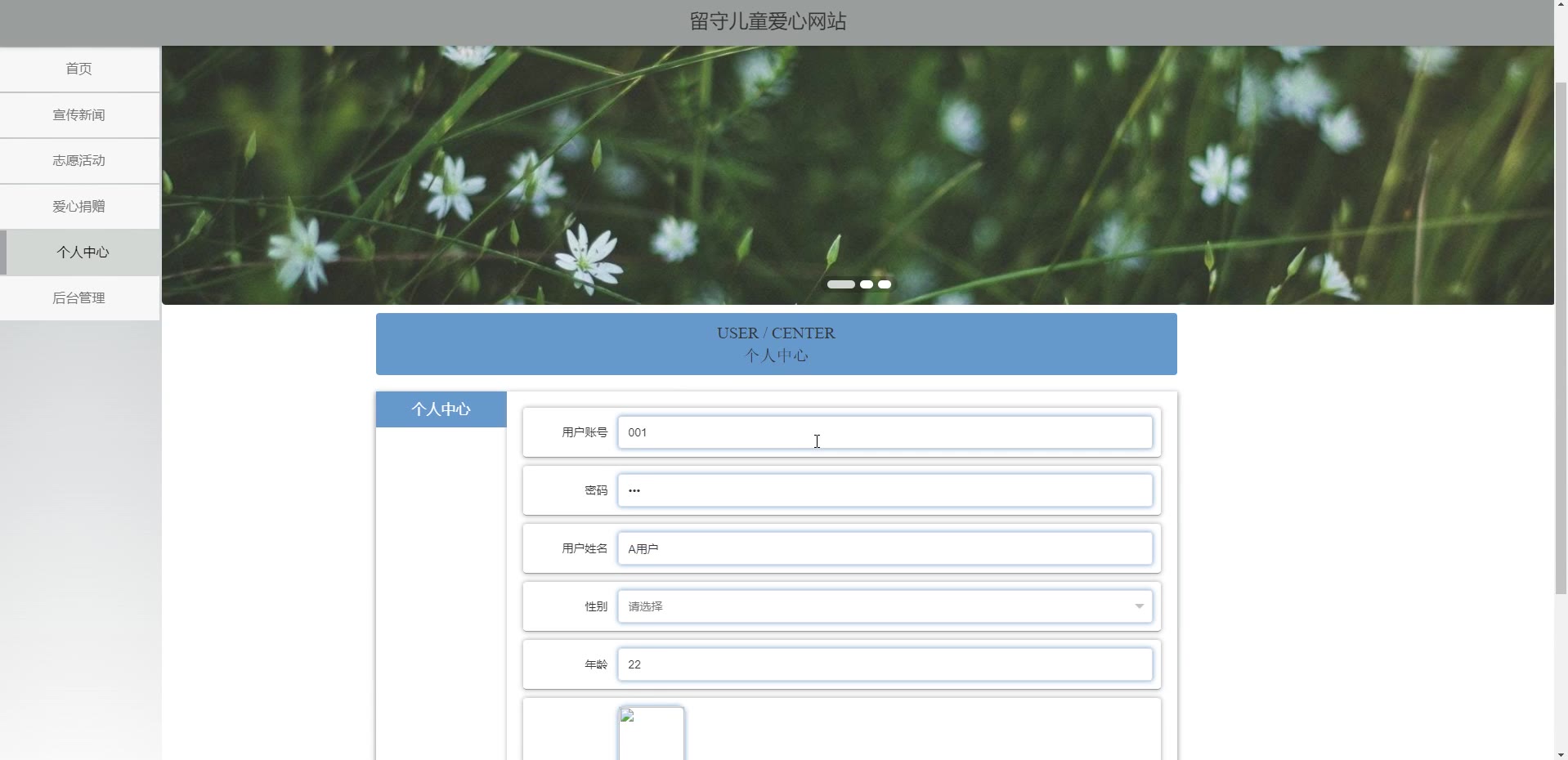This screenshot has width=1568, height=760.
Task: Select 爱心捐赠 in the sidebar
Action: 79,207
